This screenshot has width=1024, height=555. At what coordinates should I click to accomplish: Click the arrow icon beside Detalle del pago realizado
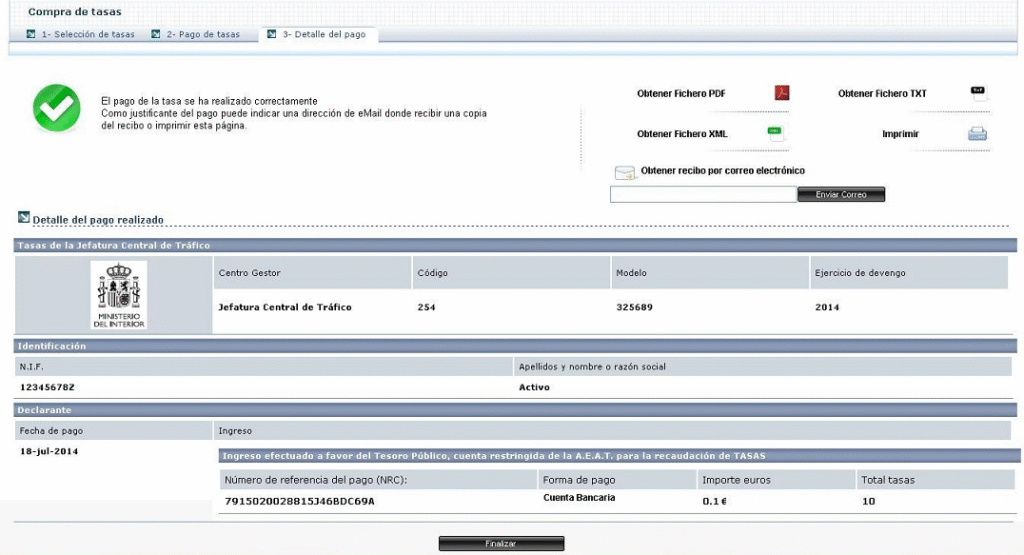point(24,218)
